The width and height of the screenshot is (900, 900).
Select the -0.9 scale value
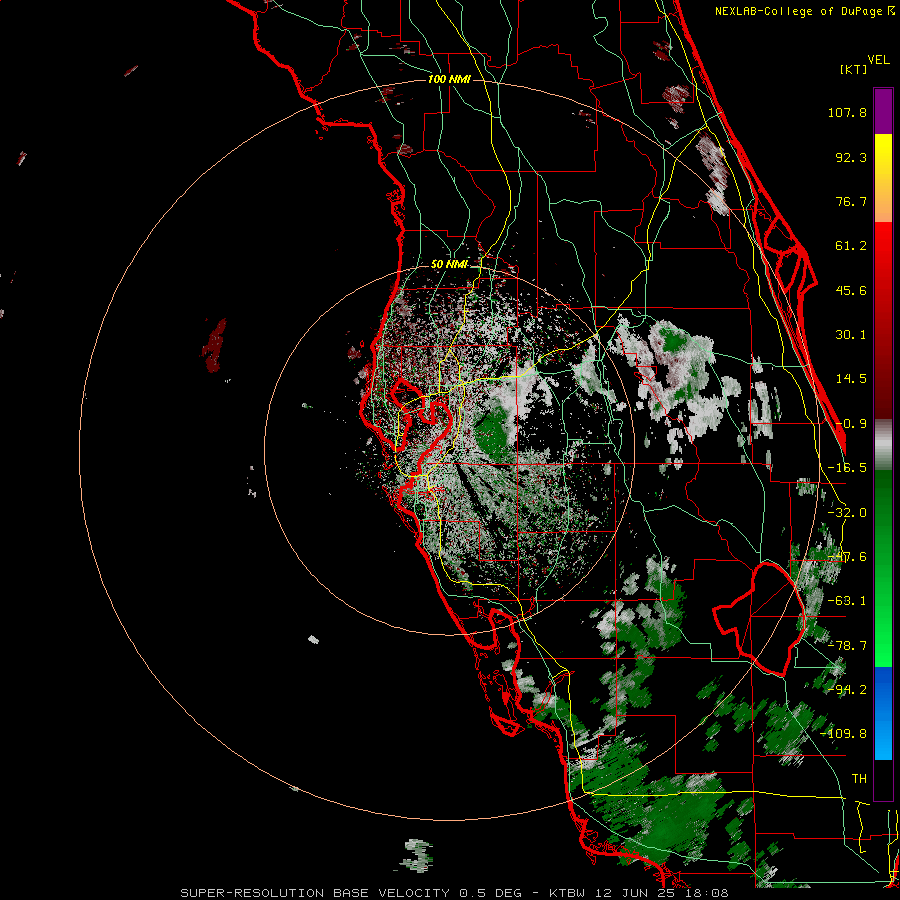(851, 424)
